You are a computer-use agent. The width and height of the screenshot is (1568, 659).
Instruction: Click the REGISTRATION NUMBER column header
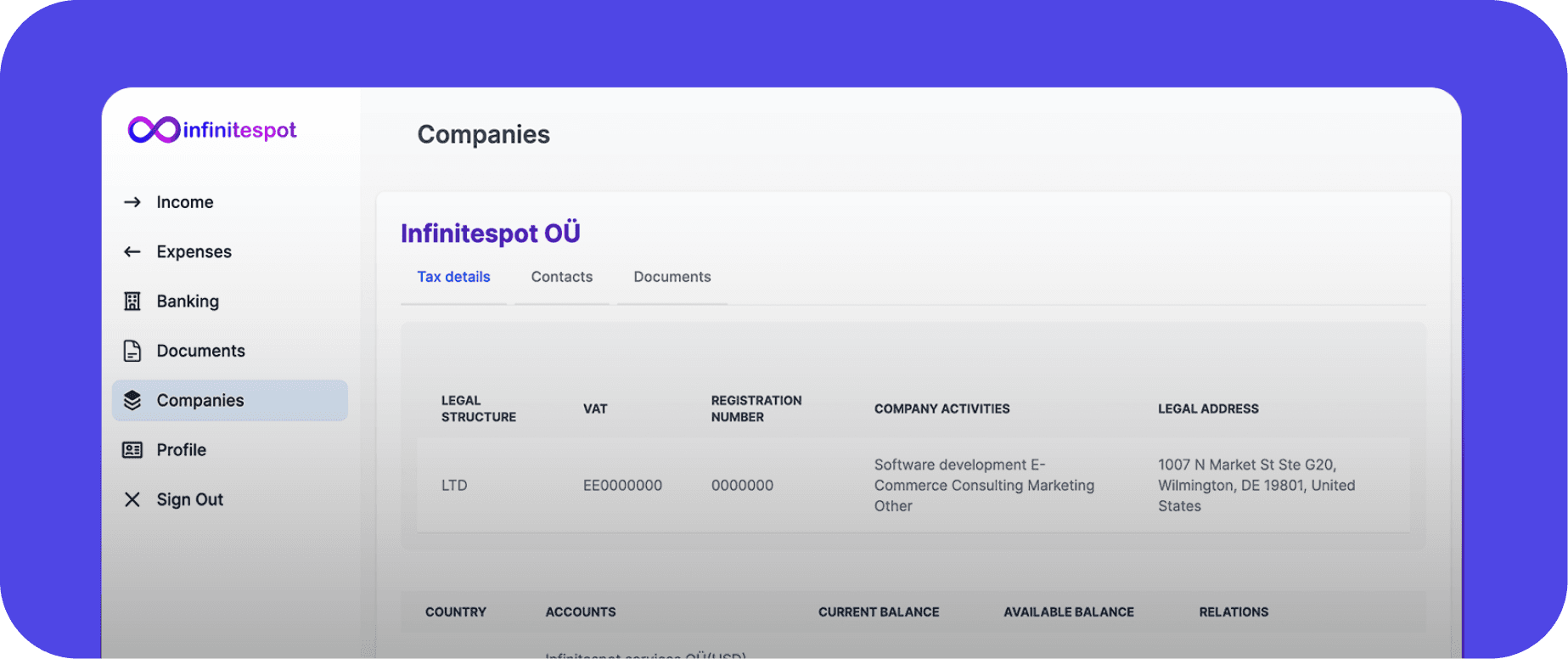click(756, 408)
